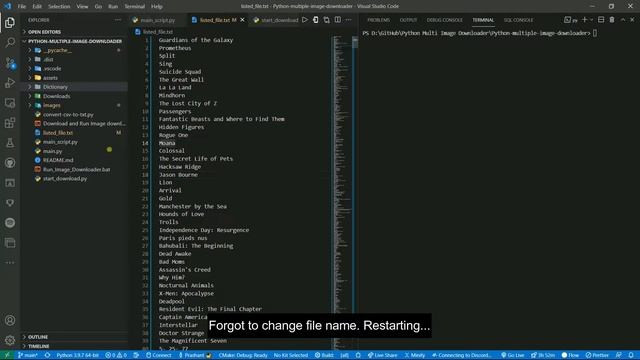The image size is (640, 360).
Task: Open the editor More Actions ellipsis
Action: pyautogui.click(x=348, y=20)
